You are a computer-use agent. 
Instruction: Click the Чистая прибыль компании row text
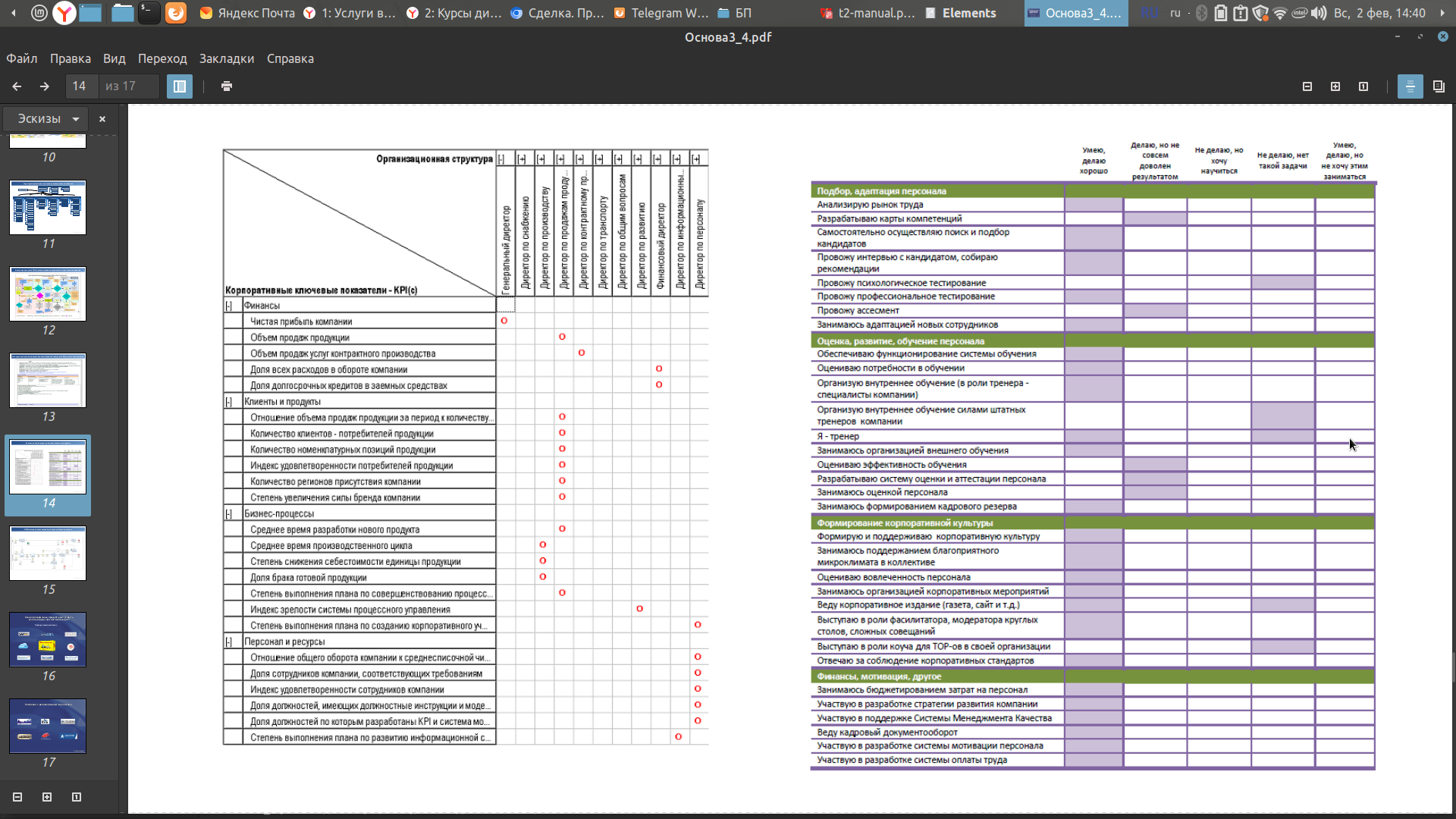pos(301,322)
